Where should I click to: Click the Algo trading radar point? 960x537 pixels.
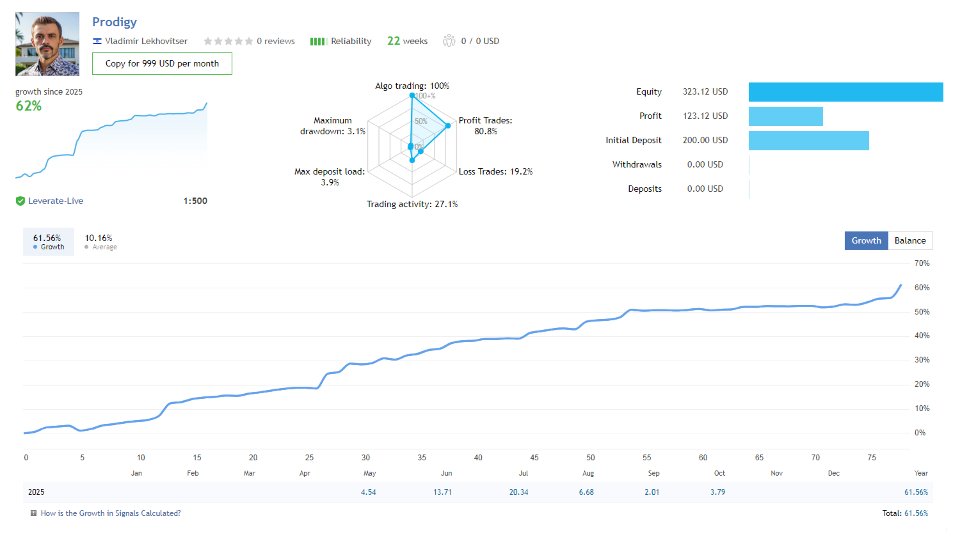tap(411, 97)
